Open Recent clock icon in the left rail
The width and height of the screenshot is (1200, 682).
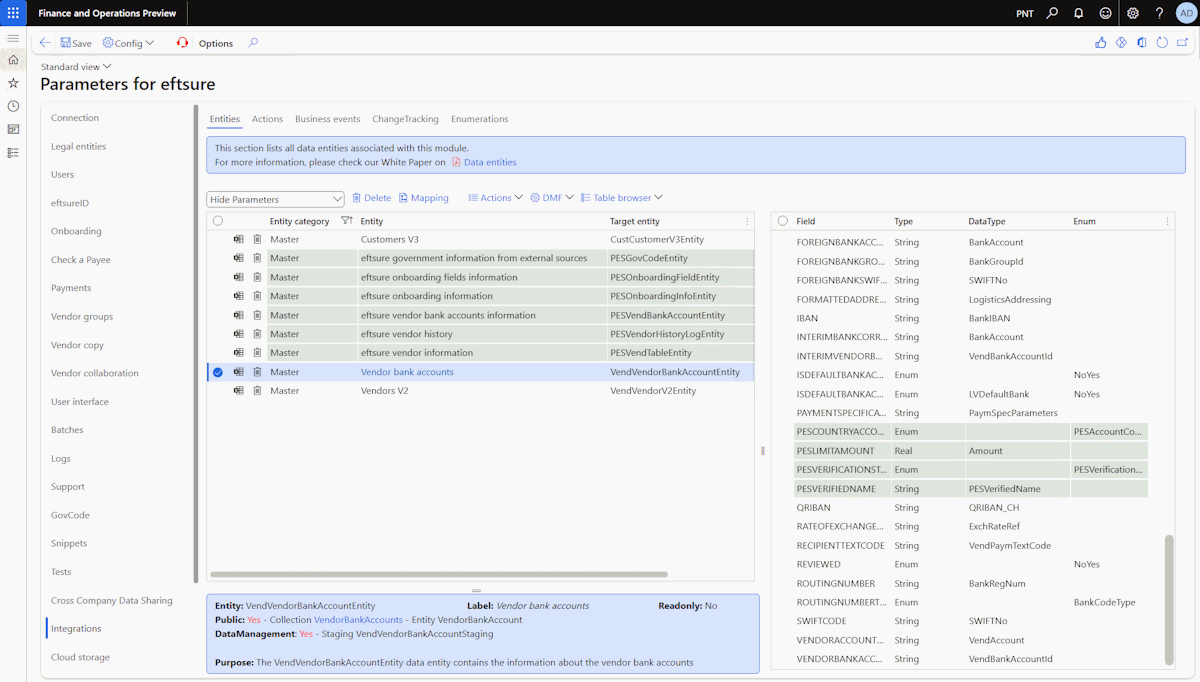[13, 106]
